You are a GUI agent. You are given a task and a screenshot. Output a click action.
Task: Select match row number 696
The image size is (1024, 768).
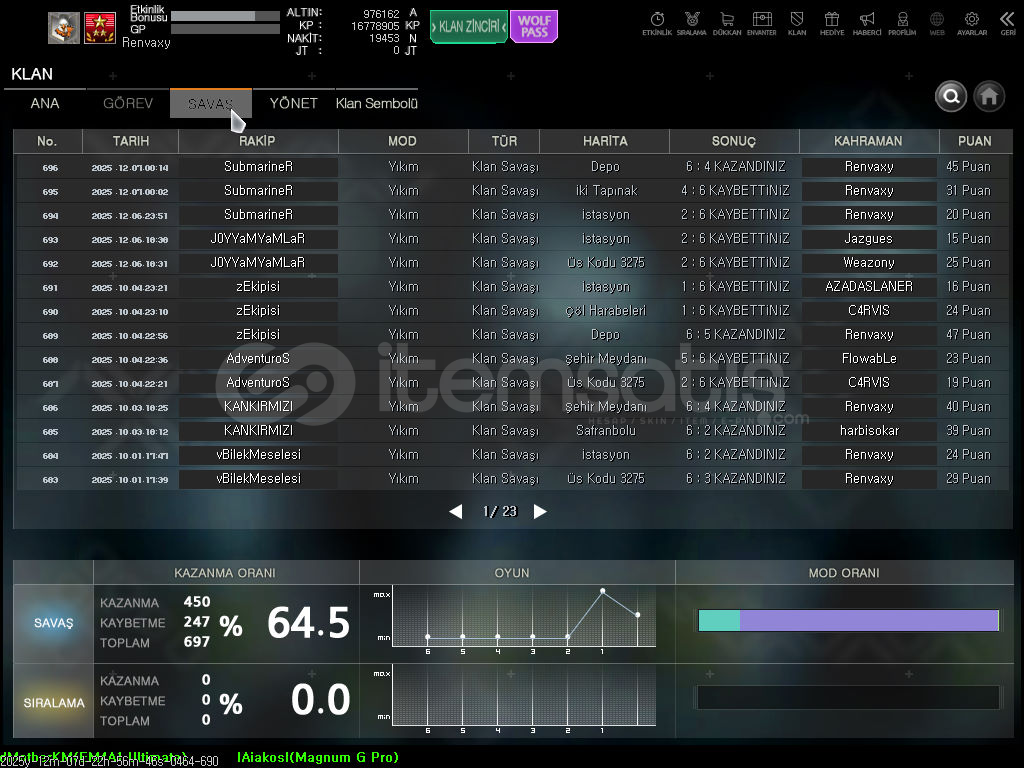coord(512,167)
